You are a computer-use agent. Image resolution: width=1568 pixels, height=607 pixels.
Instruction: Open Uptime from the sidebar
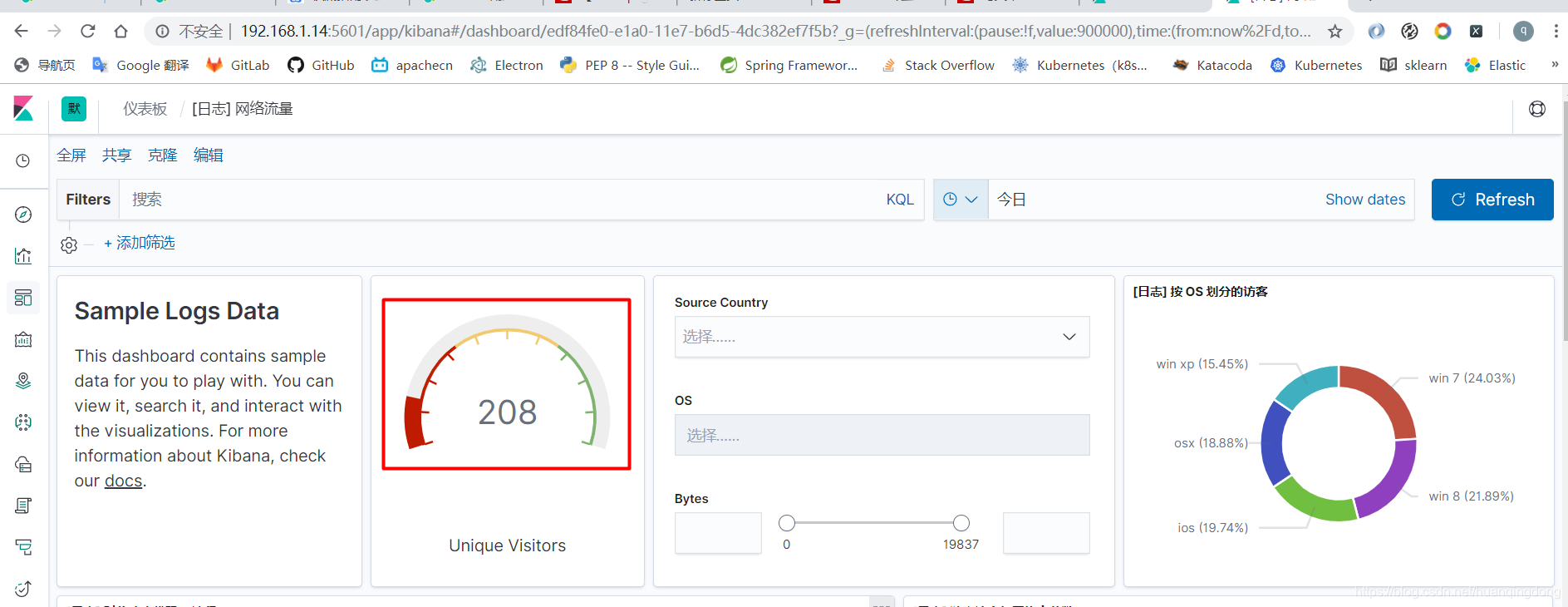pyautogui.click(x=23, y=589)
